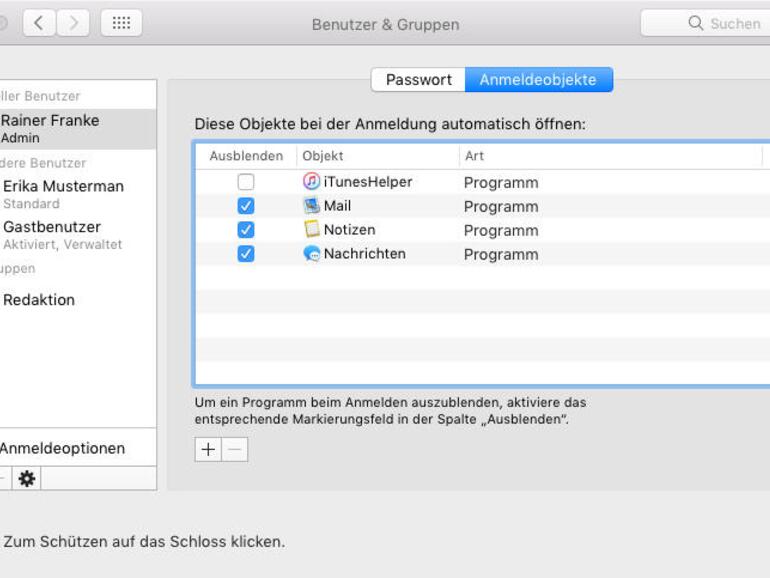
Task: Click Programm in the Nachrichten row
Action: click(501, 254)
